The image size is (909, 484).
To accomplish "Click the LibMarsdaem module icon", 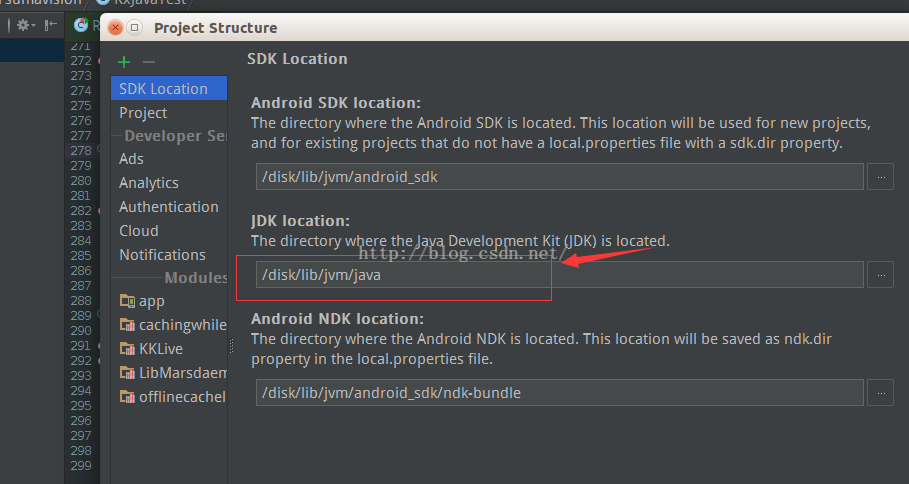I will click(127, 372).
